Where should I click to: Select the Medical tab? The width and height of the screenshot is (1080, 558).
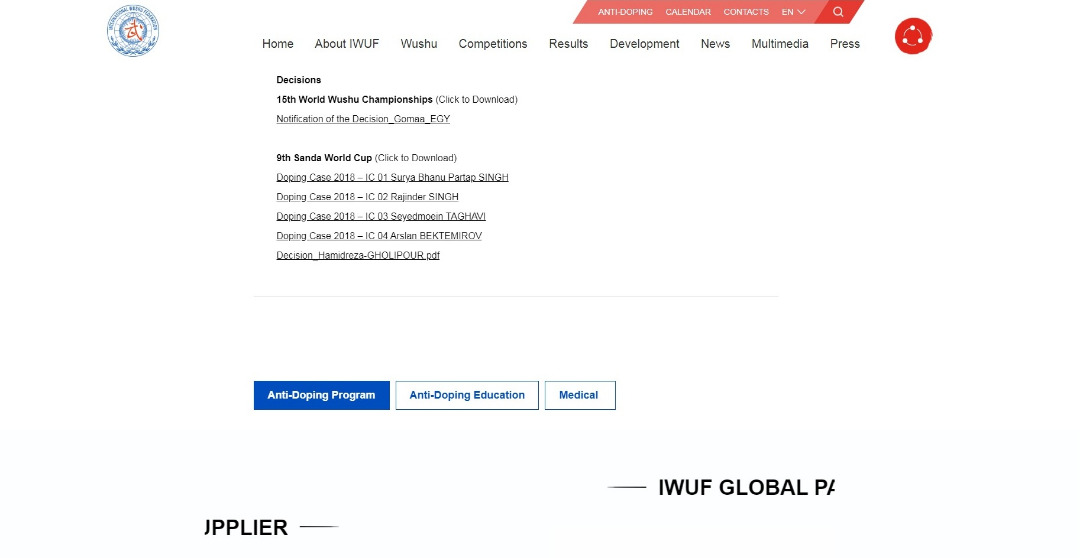point(580,395)
